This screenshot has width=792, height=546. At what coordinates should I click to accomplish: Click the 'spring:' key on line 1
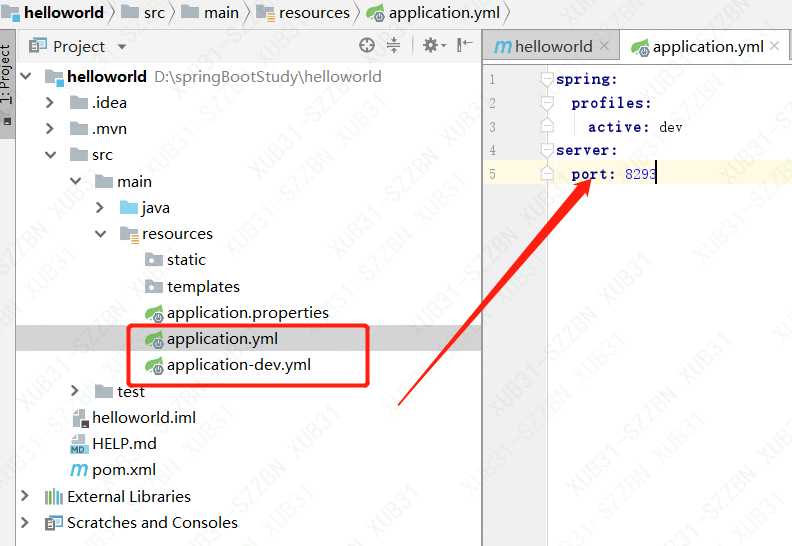click(x=586, y=79)
